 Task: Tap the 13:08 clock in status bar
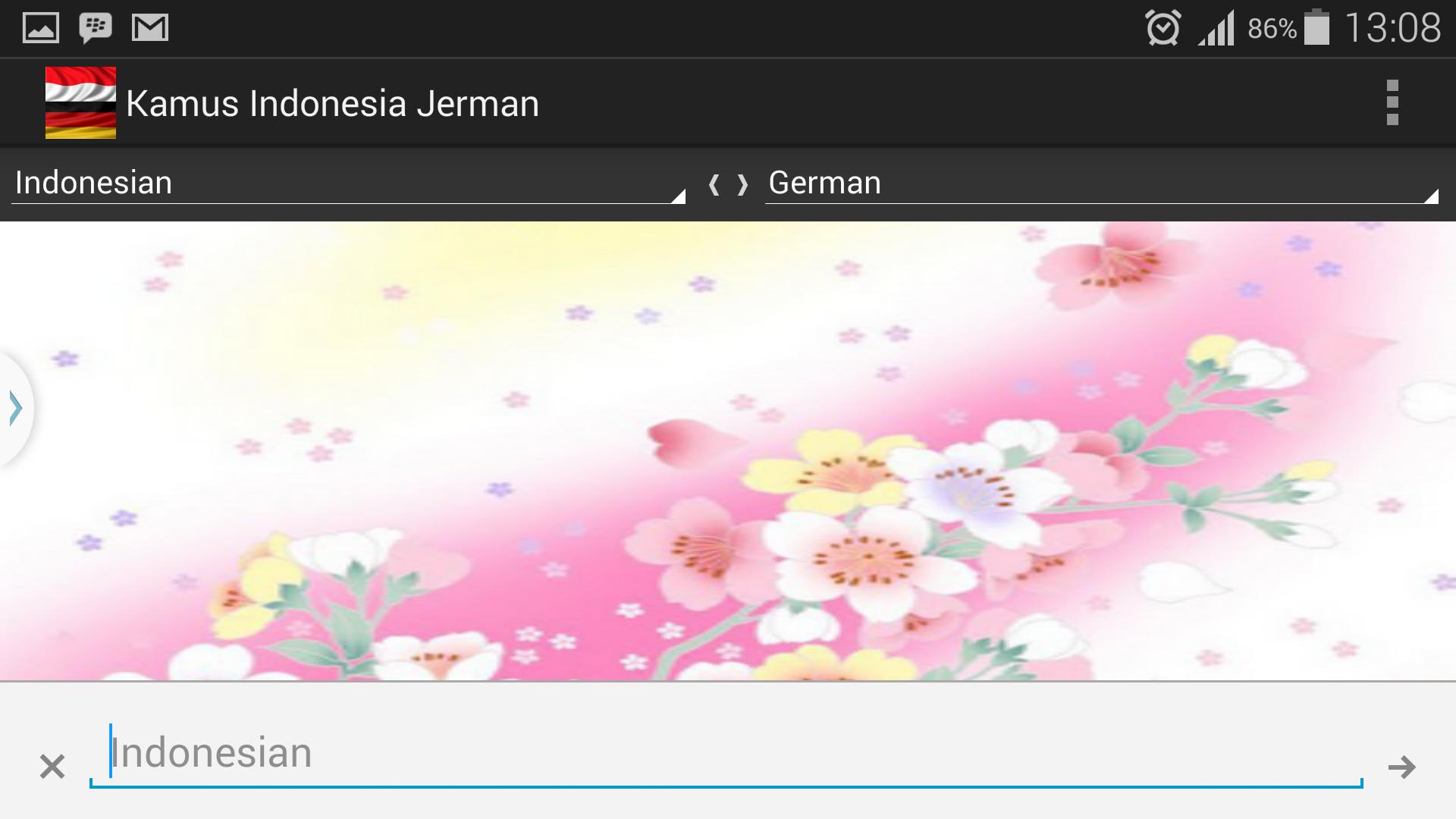(1392, 28)
